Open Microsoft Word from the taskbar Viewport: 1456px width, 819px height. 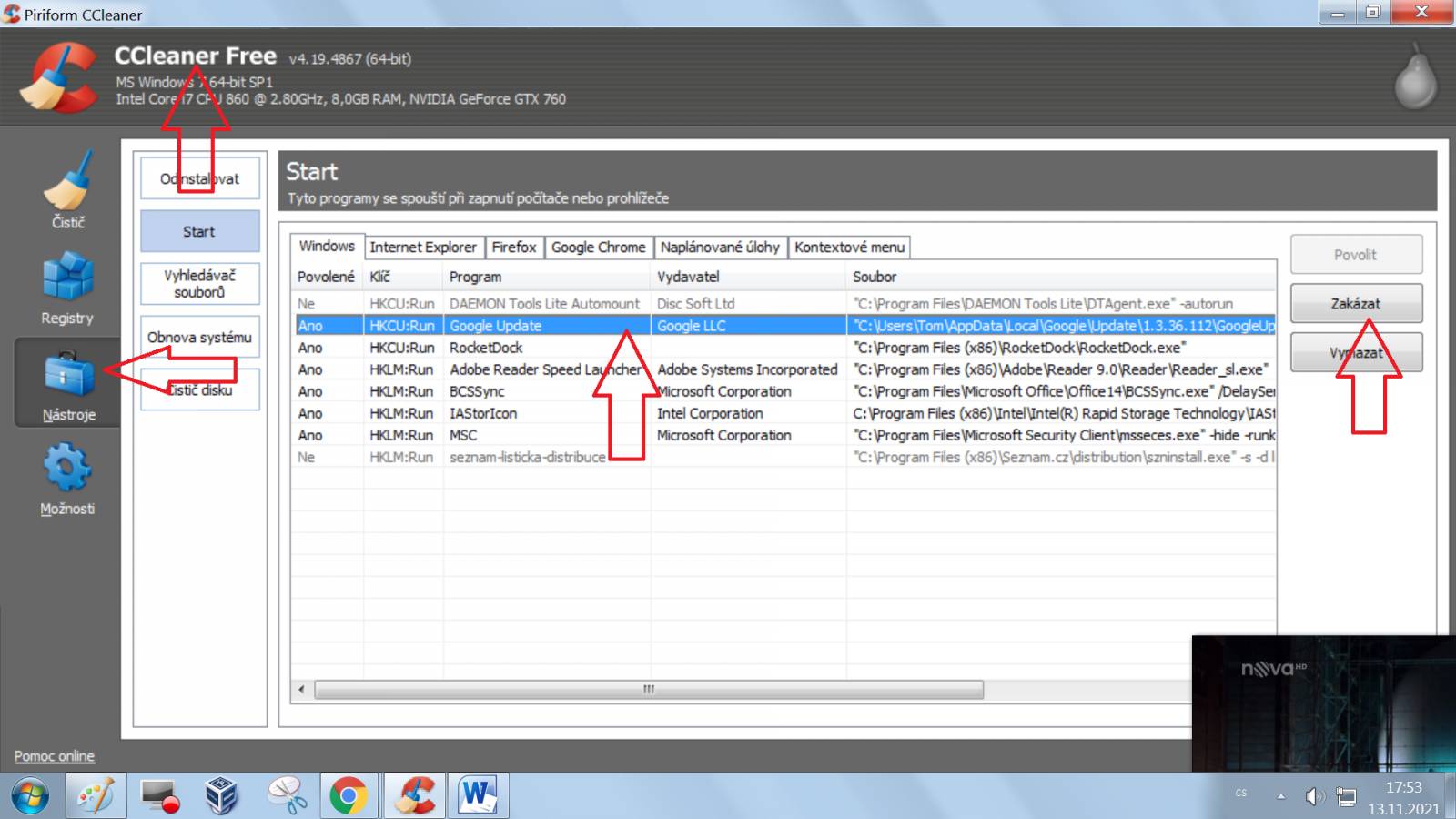pyautogui.click(x=477, y=796)
